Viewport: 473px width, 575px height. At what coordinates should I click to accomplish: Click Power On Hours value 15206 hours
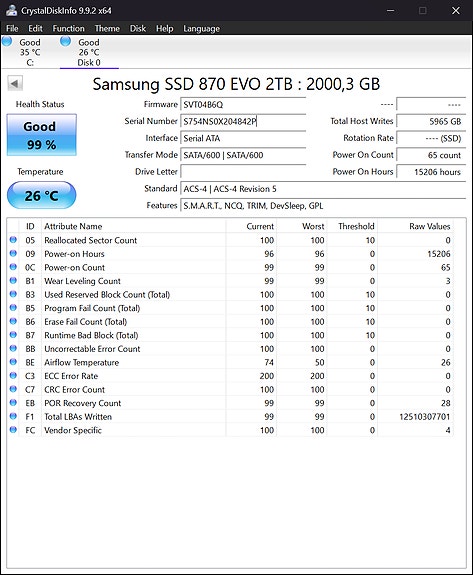(x=431, y=172)
